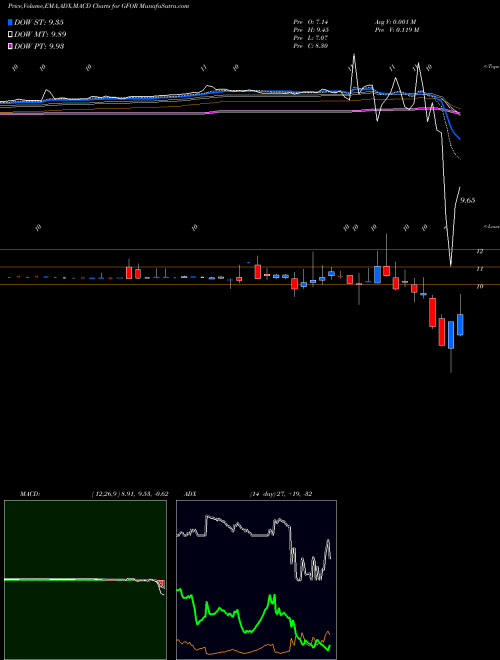Click the blue DOW ST legend swatch

[x=11, y=22]
